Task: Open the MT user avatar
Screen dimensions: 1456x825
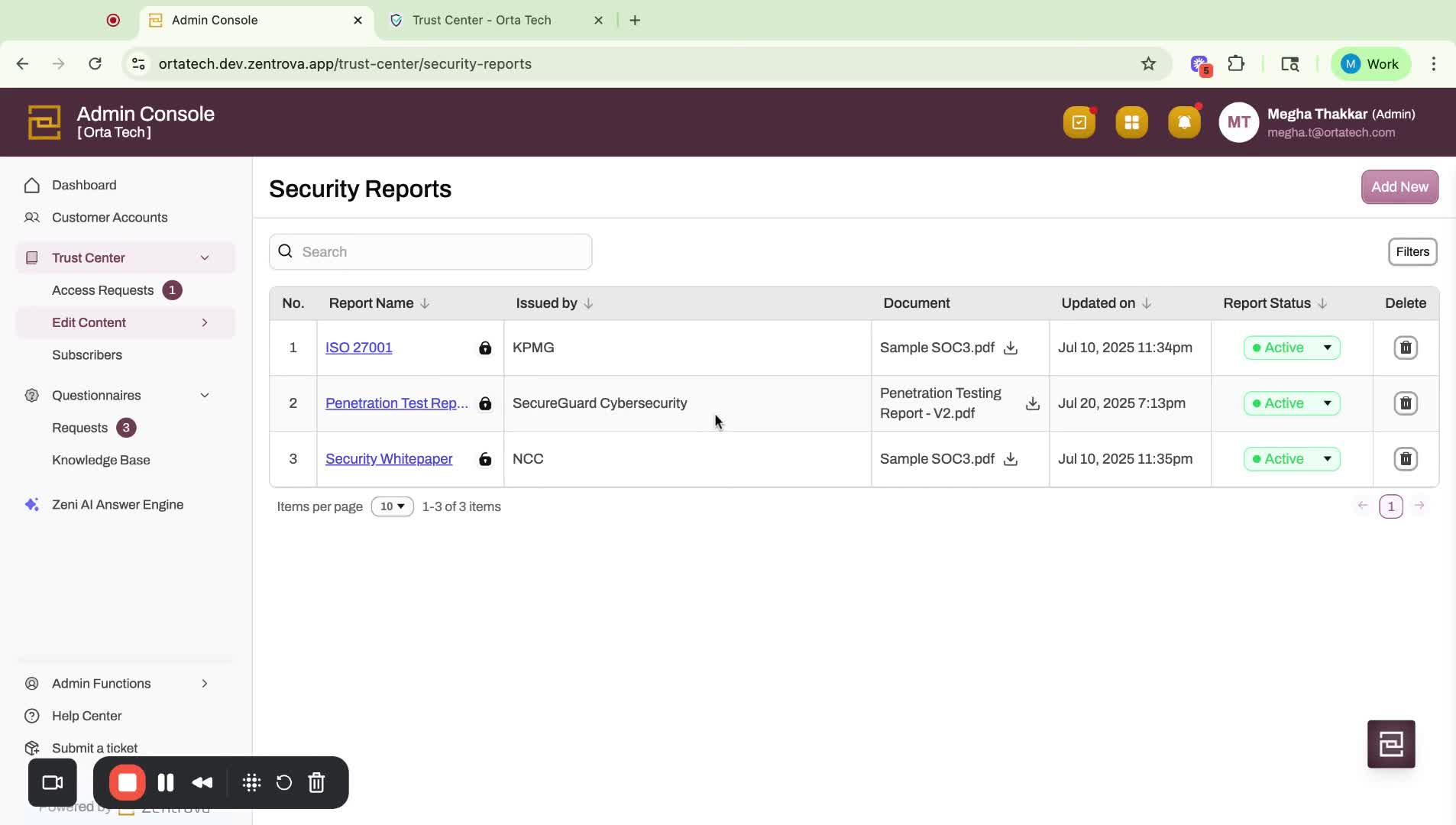Action: point(1238,122)
